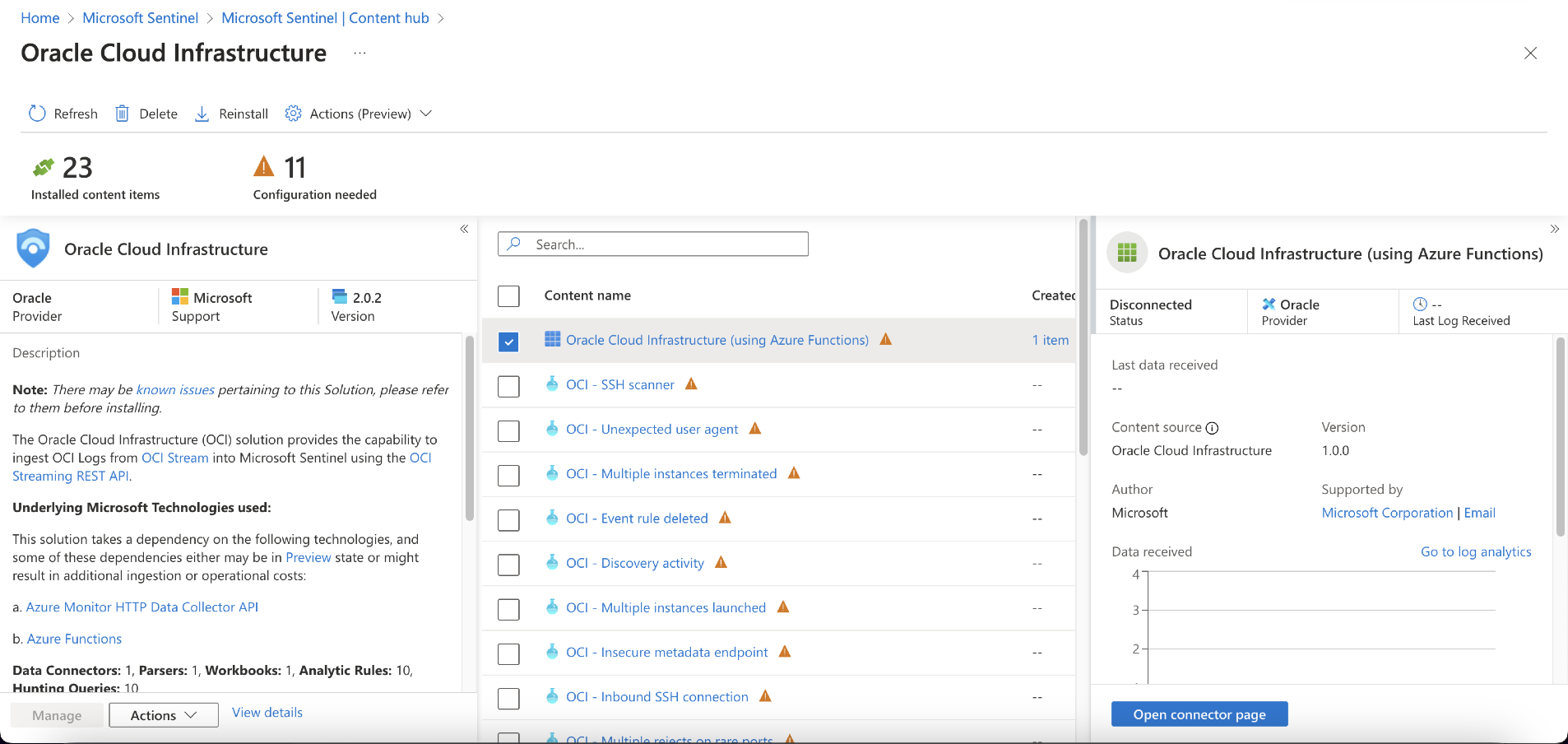Screen dimensions: 1568x744
Task: Uncheck Oracle Cloud Infrastructure (using Azure Functions)
Action: click(x=509, y=341)
